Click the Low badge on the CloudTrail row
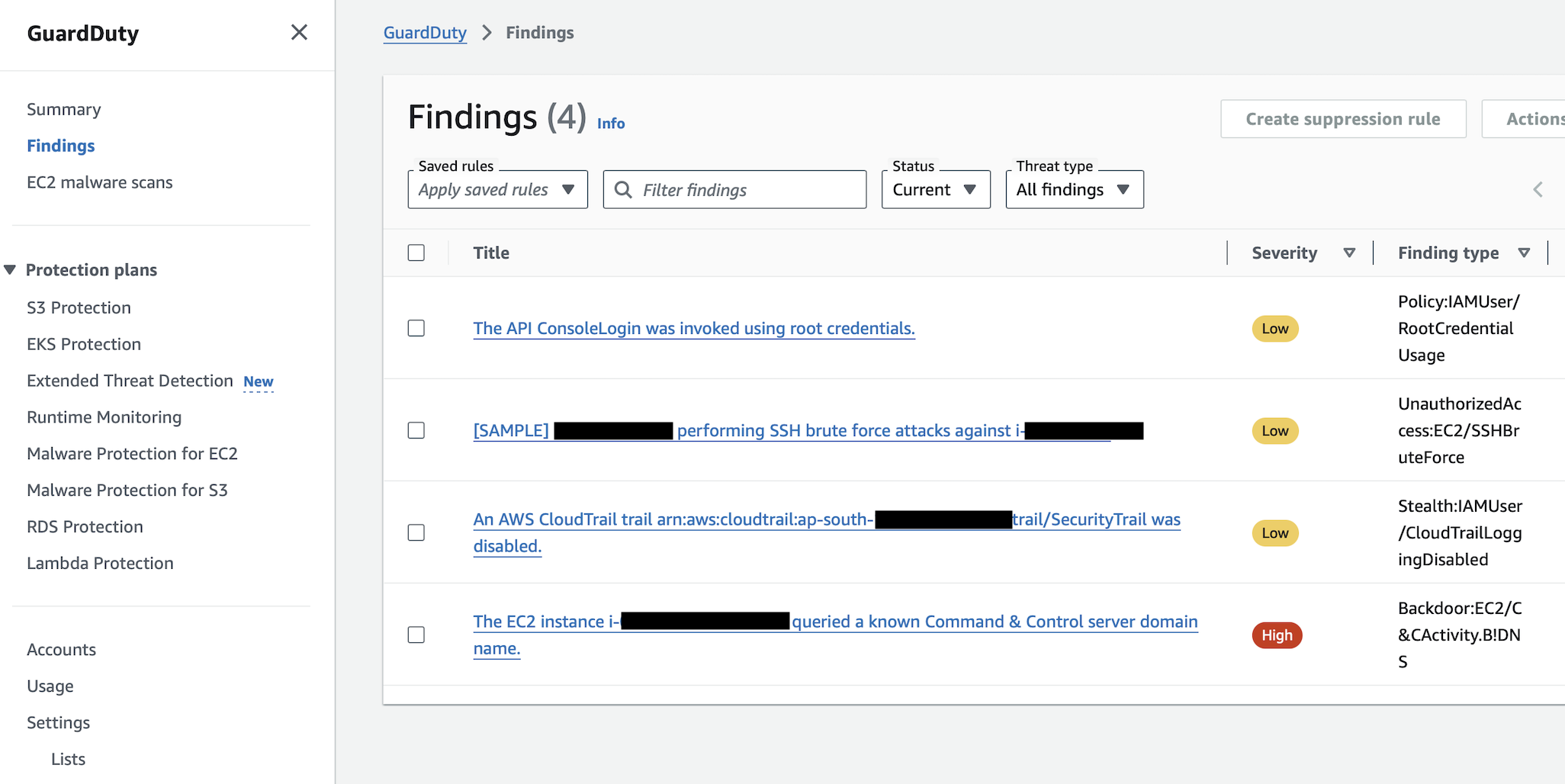Viewport: 1565px width, 784px height. (x=1275, y=533)
